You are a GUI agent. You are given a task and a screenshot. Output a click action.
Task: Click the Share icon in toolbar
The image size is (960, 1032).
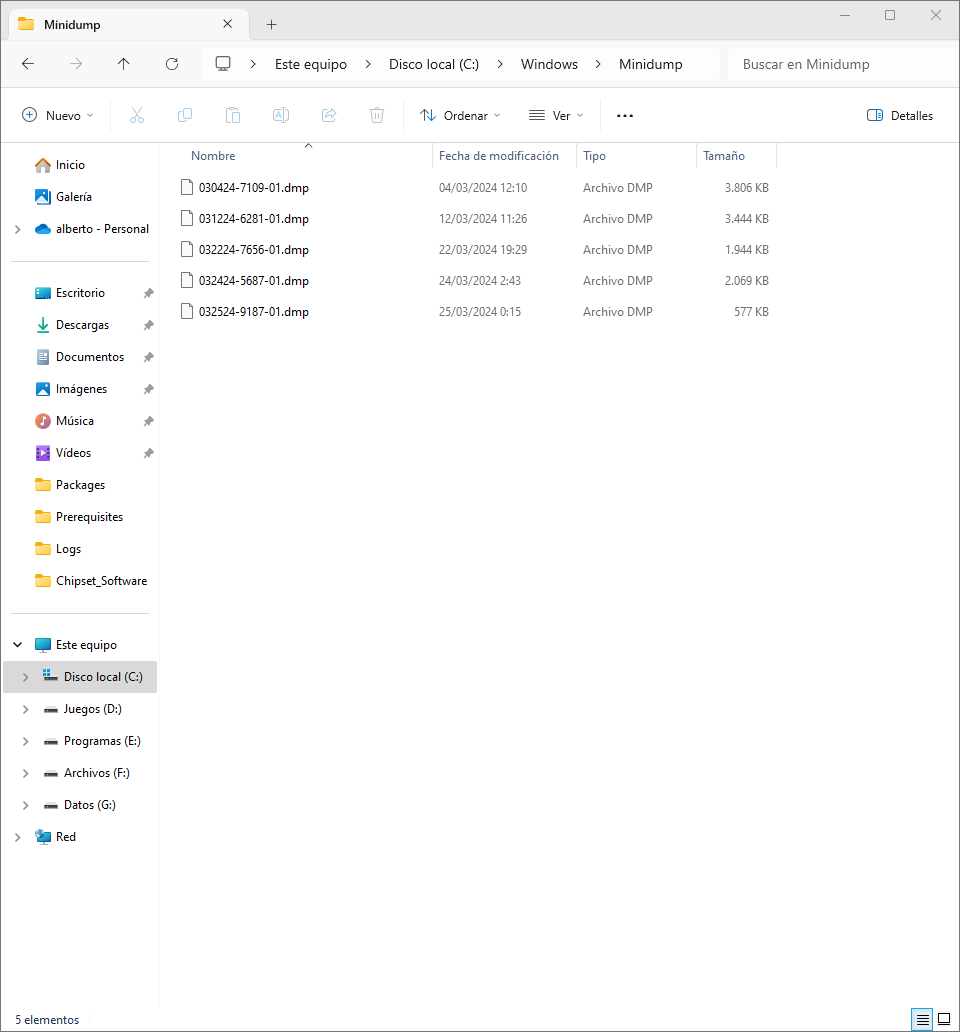[329, 115]
